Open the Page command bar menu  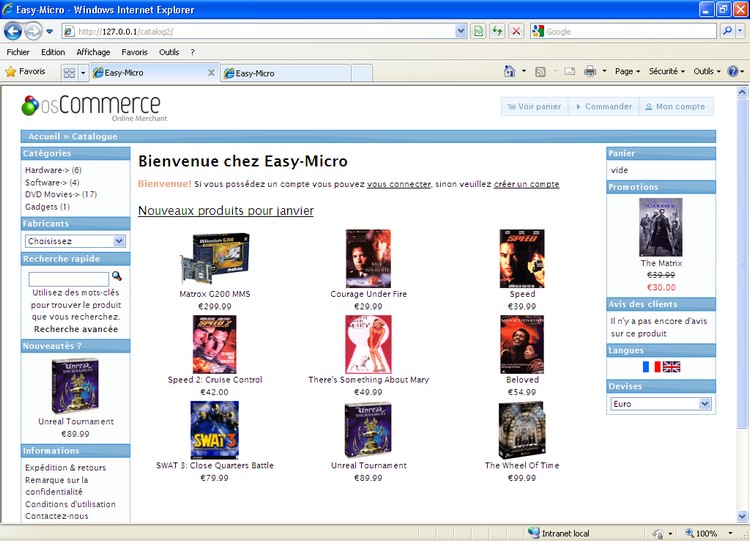click(x=627, y=71)
